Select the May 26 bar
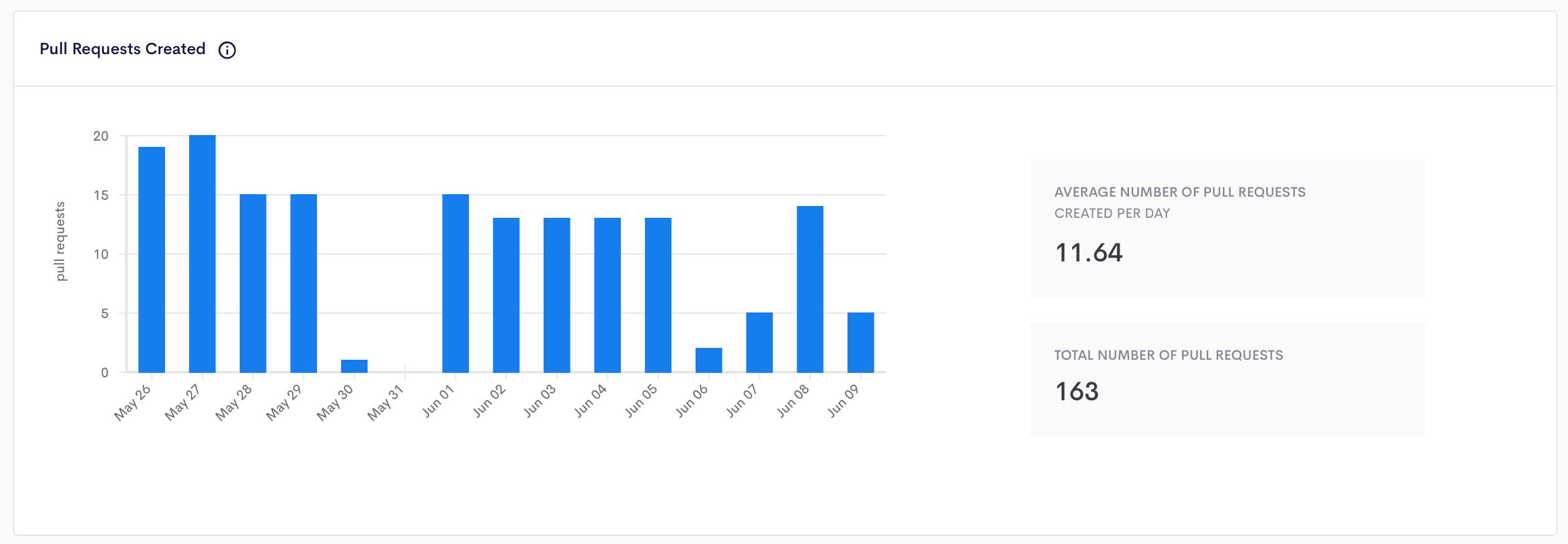The image size is (1568, 544). click(x=151, y=260)
